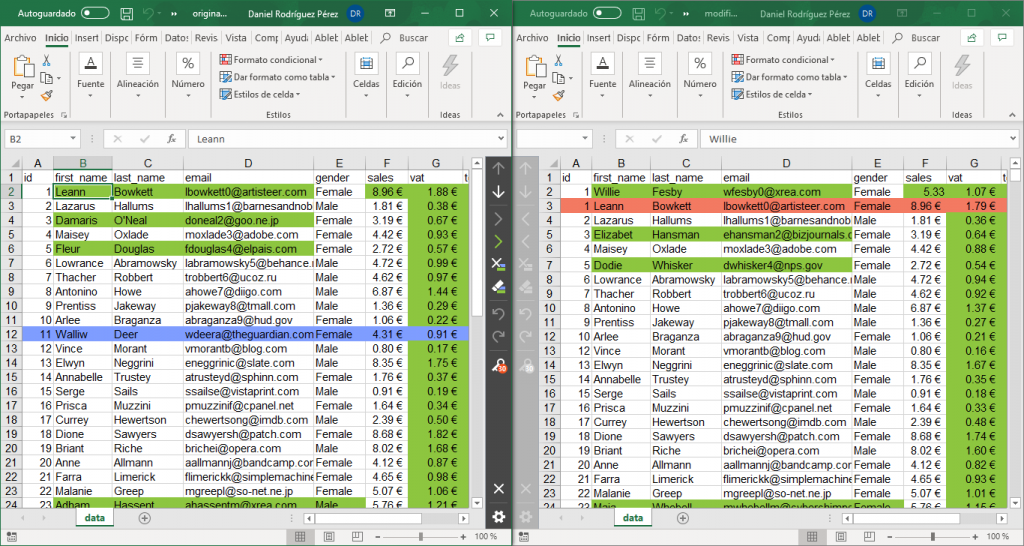Select column D header in original window
The image size is (1024, 546).
pos(248,163)
